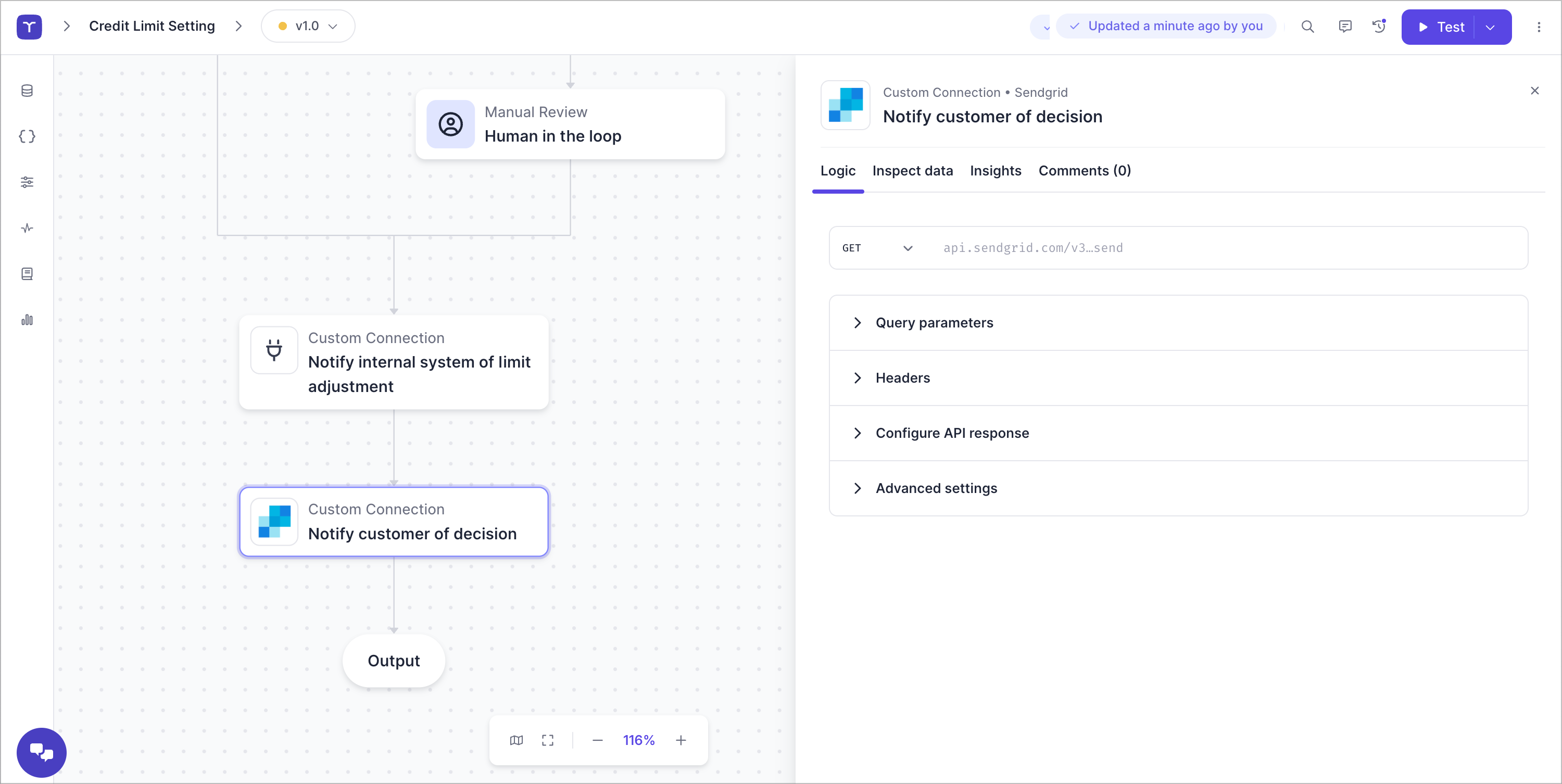This screenshot has height=784, width=1562.
Task: Switch to the Inspect data tab
Action: tap(912, 171)
